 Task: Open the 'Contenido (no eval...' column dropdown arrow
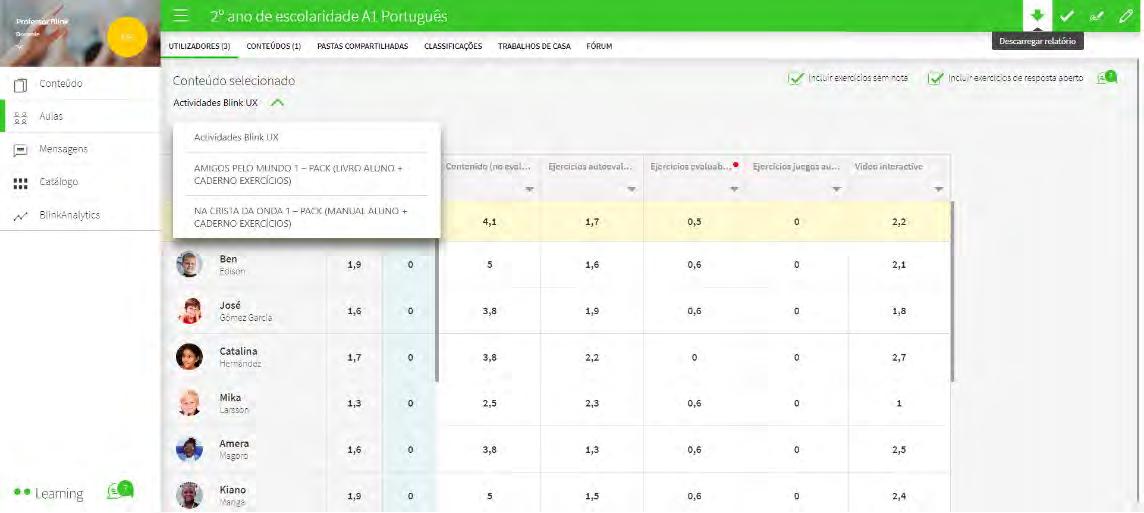click(x=530, y=190)
